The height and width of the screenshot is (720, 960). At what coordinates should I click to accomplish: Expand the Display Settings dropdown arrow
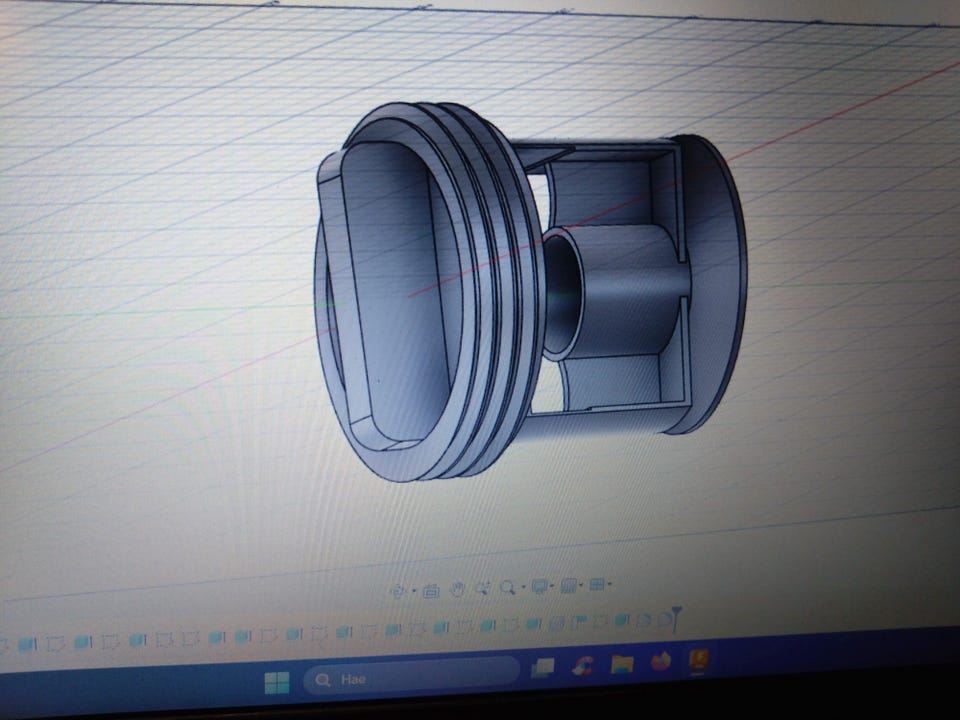pos(552,587)
